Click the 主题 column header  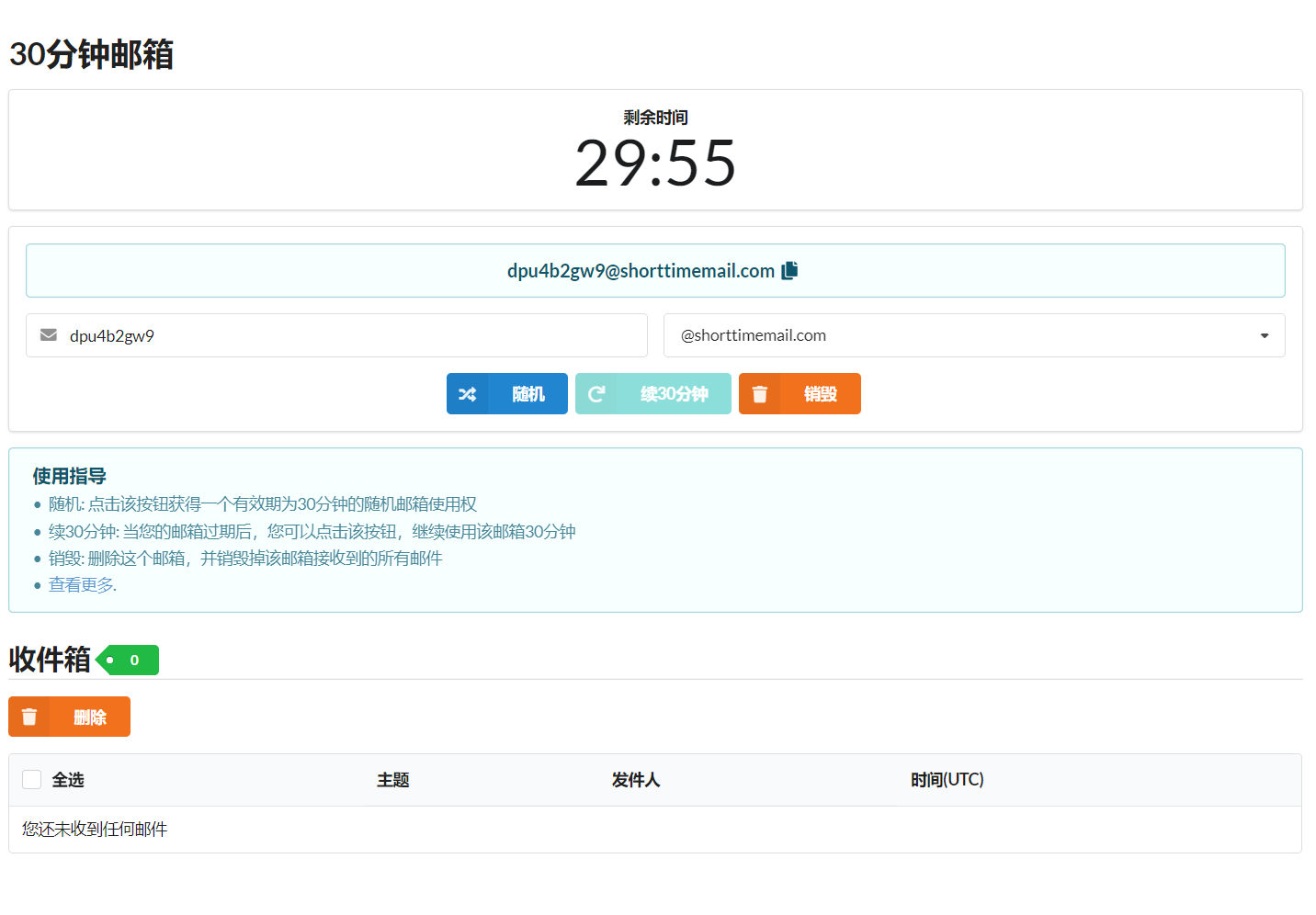393,780
